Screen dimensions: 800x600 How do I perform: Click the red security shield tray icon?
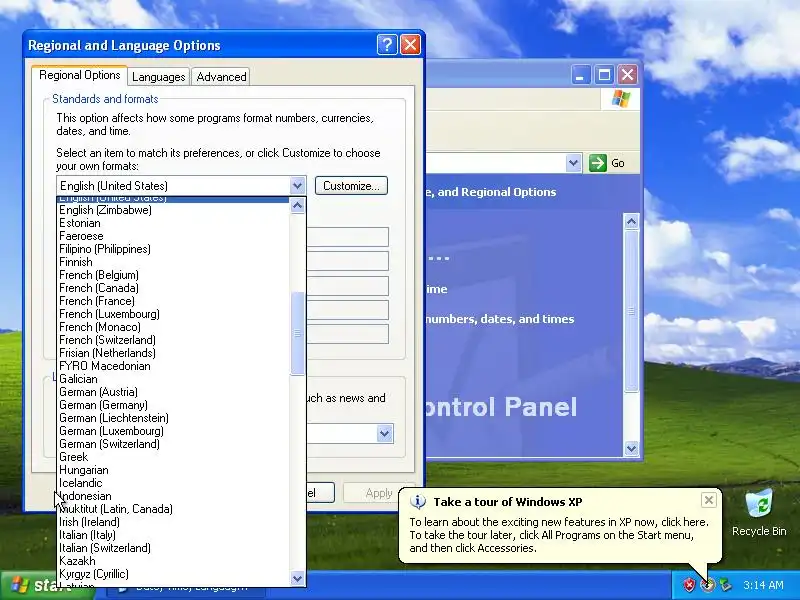tap(689, 585)
